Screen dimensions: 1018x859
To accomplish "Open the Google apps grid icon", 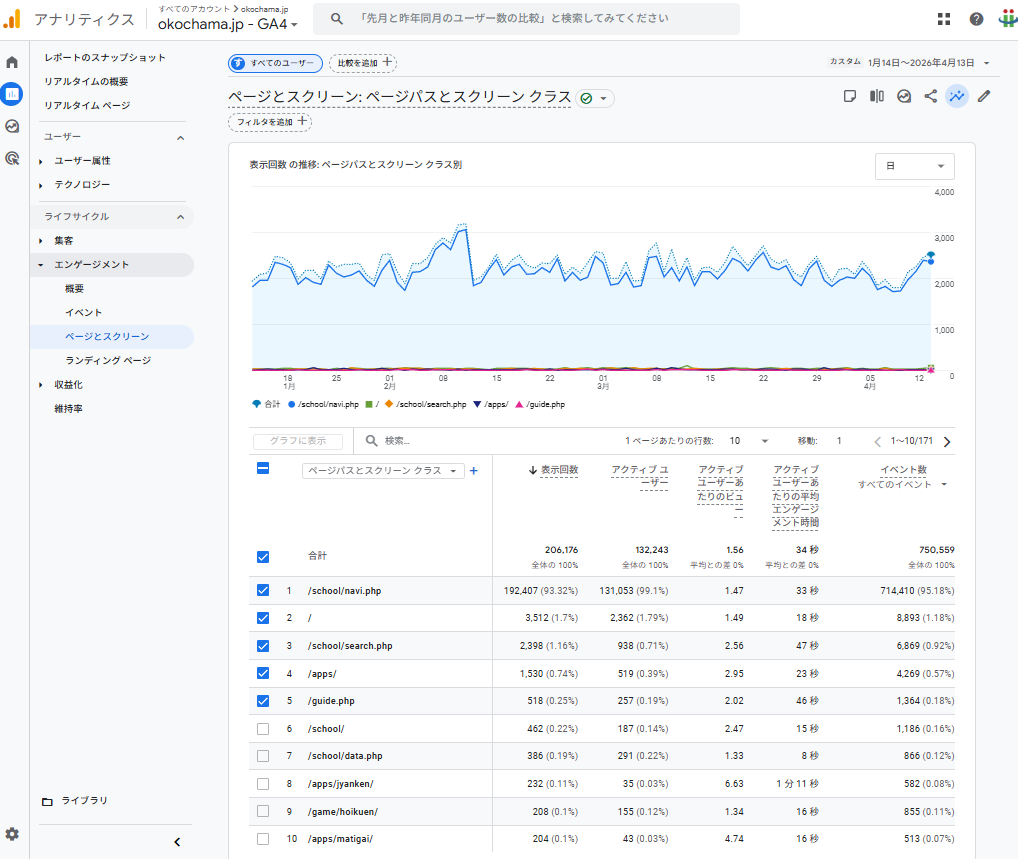I will click(944, 19).
